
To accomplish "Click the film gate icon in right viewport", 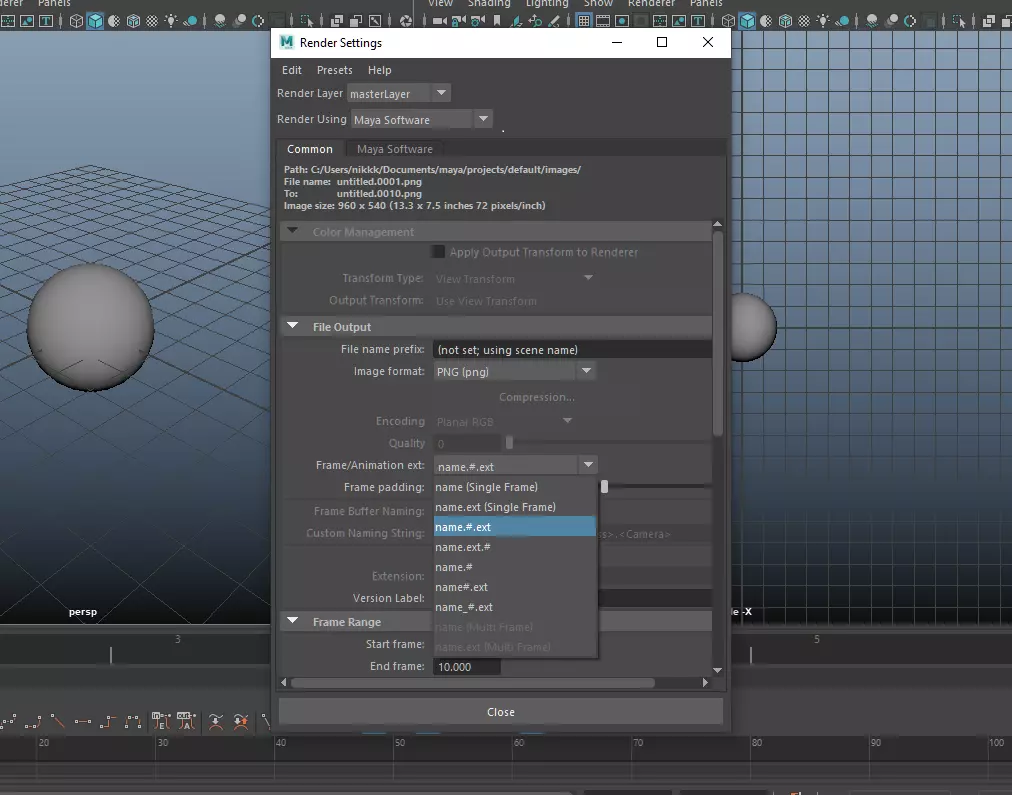I will tap(601, 21).
